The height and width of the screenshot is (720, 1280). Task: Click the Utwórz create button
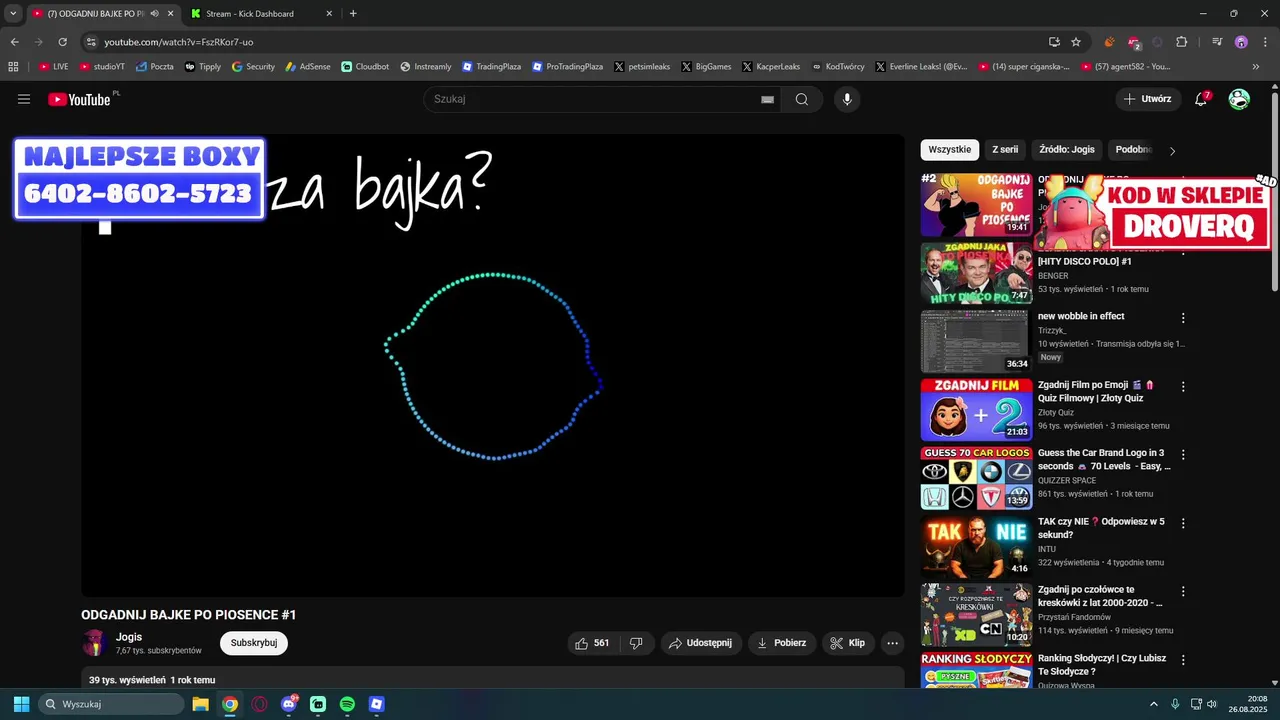click(1148, 99)
